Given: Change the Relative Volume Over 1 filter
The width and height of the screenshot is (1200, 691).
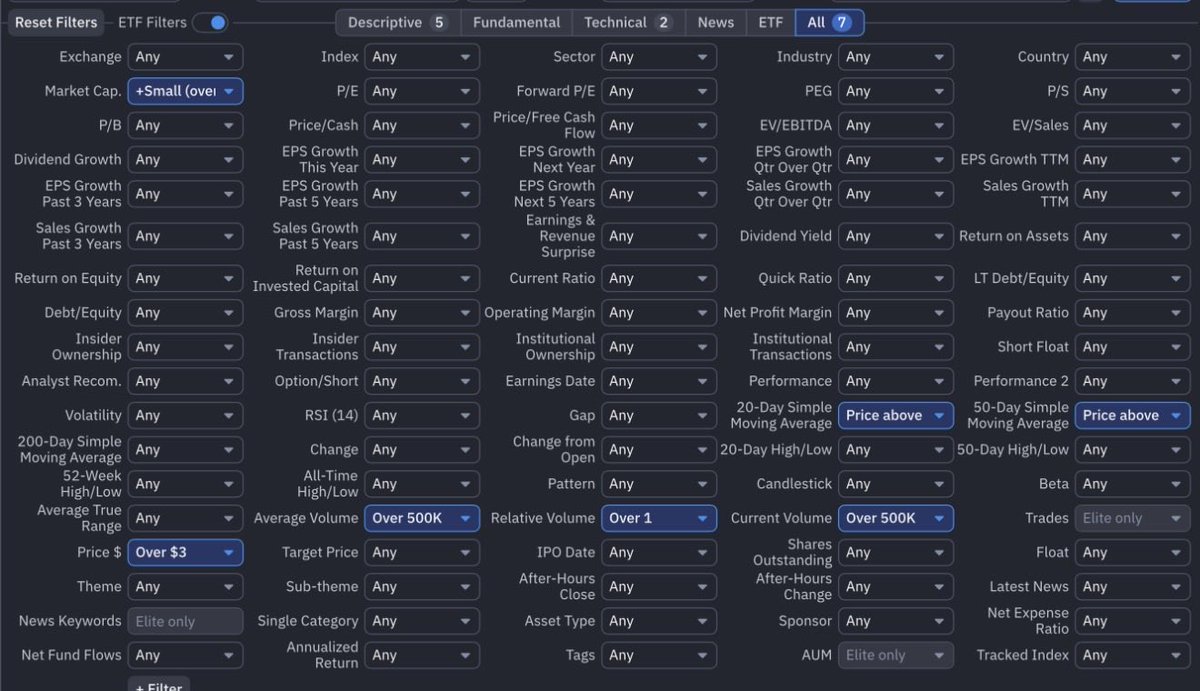Looking at the screenshot, I should coord(659,518).
